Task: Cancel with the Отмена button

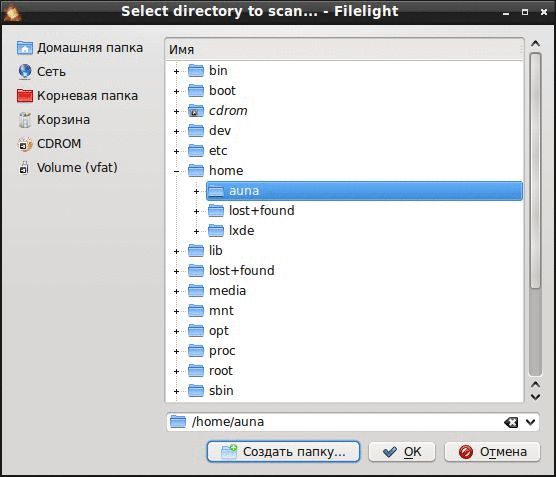Action: [x=493, y=452]
